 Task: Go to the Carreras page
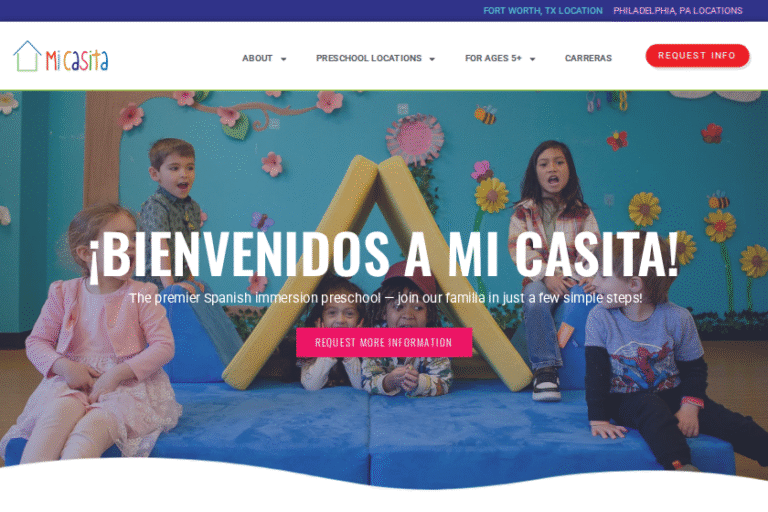588,58
